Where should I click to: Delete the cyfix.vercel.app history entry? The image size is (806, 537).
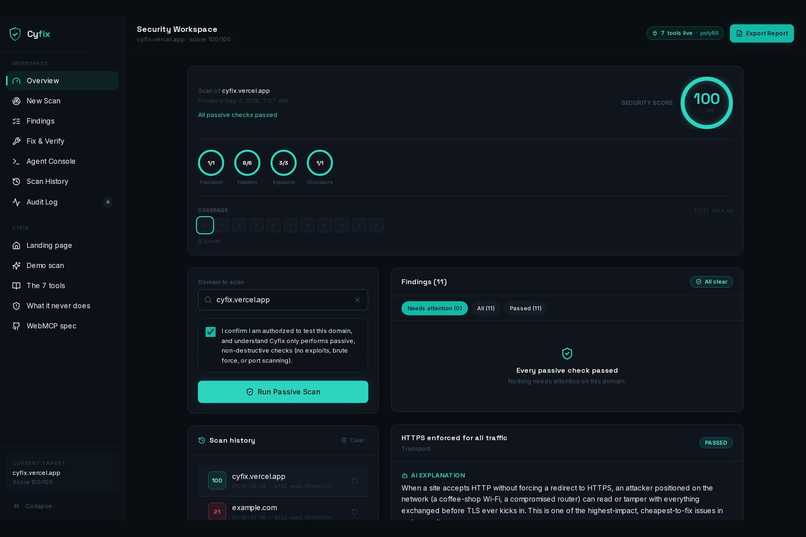coord(355,481)
